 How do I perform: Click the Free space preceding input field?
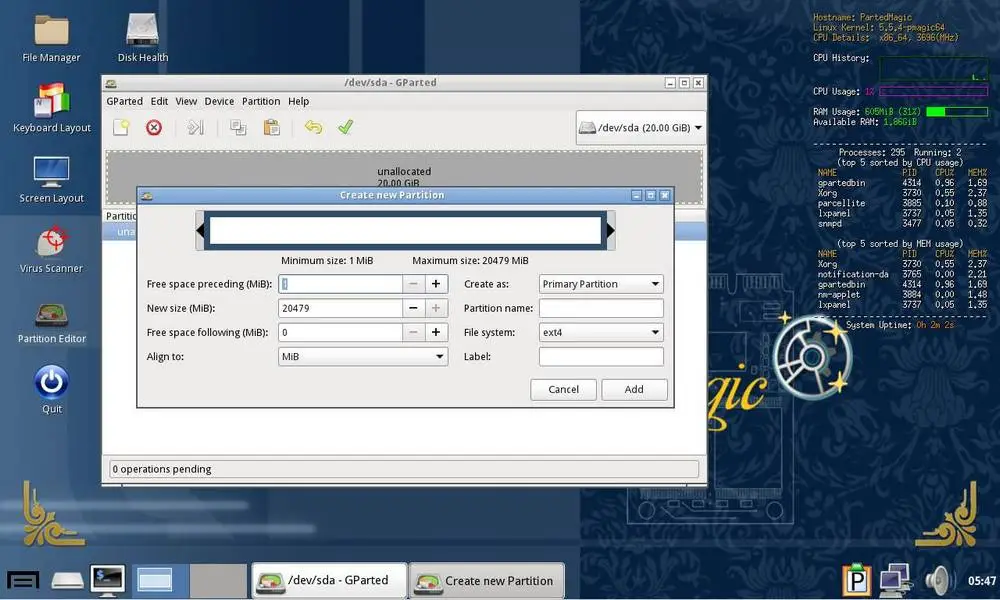pos(341,284)
